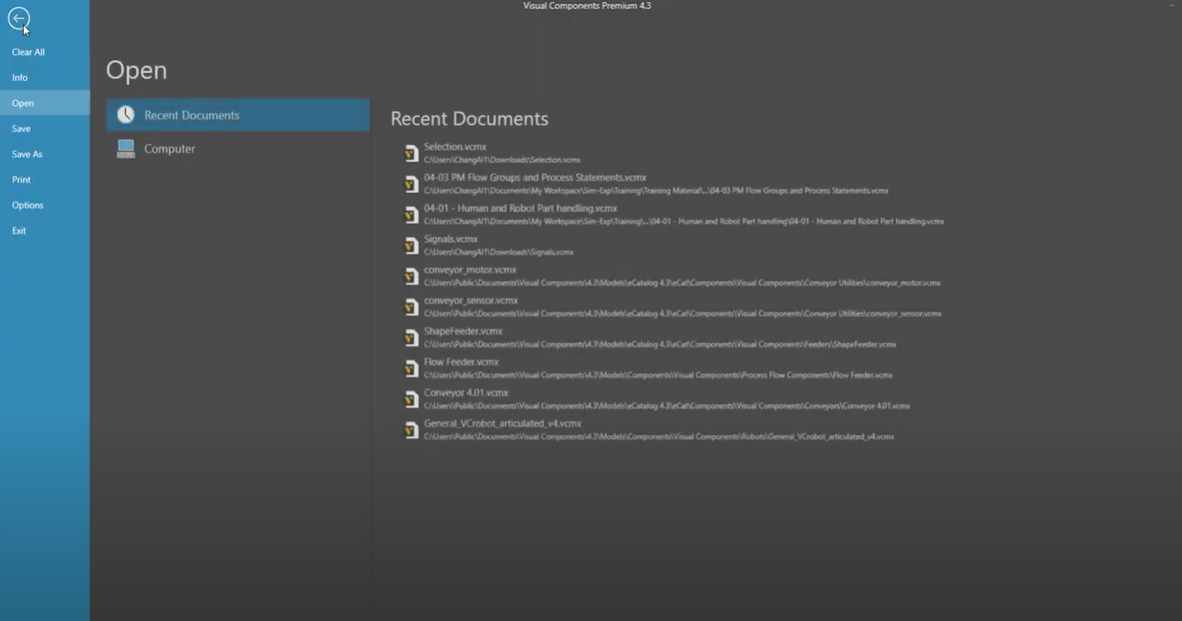Open General_VCrobot_articulated_v4.vcmx

[x=502, y=423]
